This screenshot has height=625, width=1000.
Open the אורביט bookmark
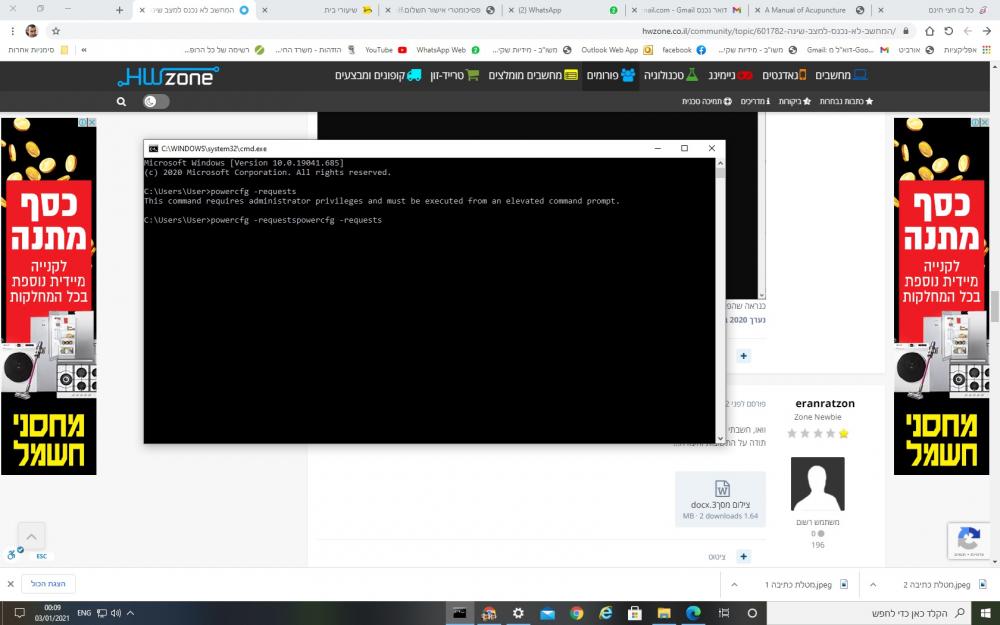coord(916,50)
